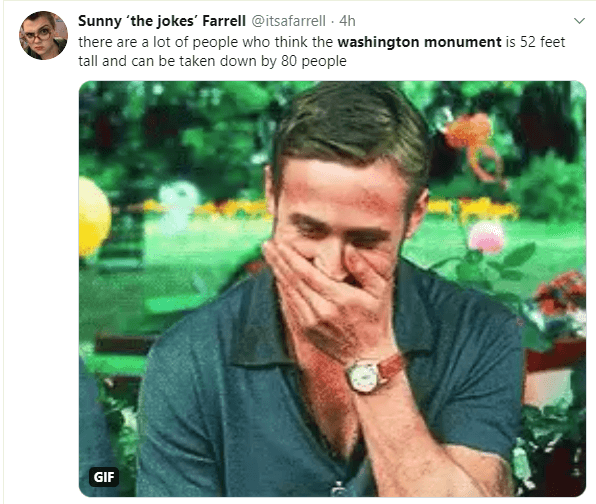Select the tweet text starting 'there are a lot'
Screen dimensions: 596x504
322,51
